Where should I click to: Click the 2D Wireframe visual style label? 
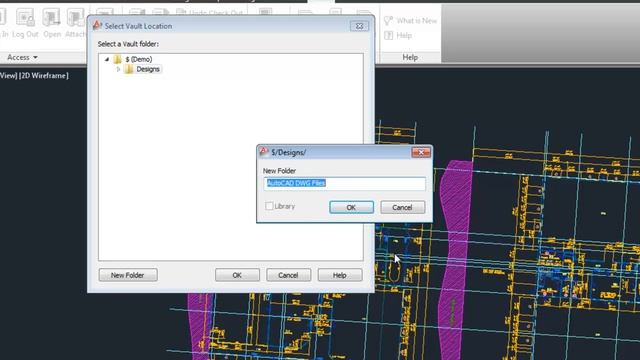tap(44, 76)
